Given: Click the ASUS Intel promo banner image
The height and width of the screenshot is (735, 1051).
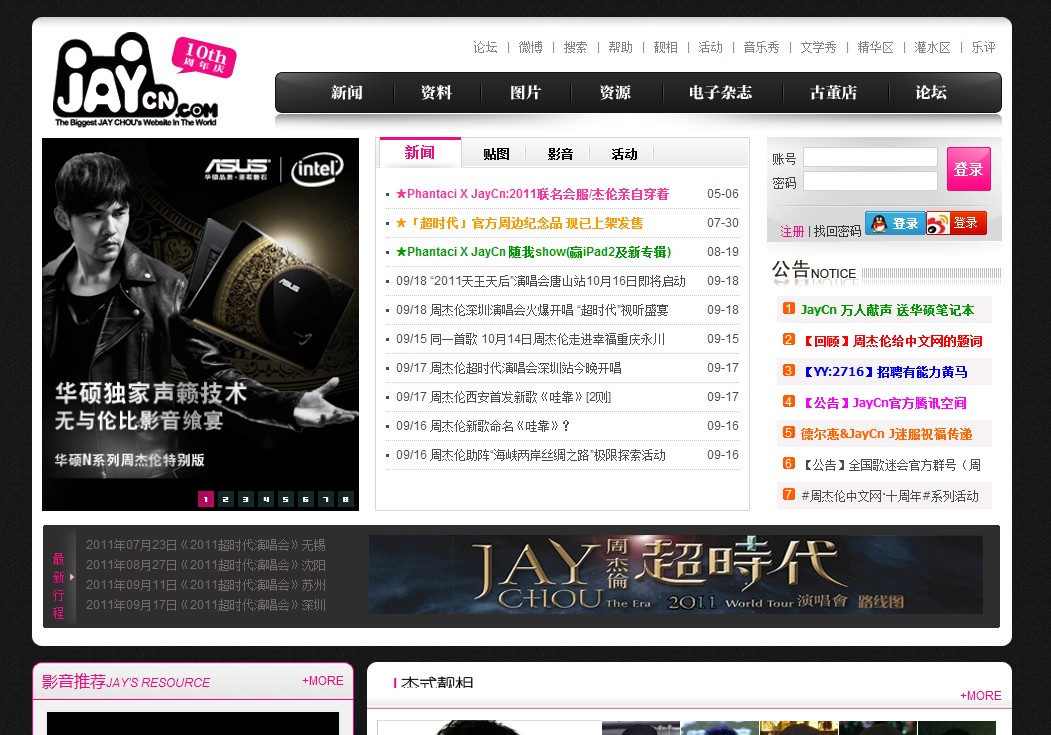Looking at the screenshot, I should click(x=200, y=324).
